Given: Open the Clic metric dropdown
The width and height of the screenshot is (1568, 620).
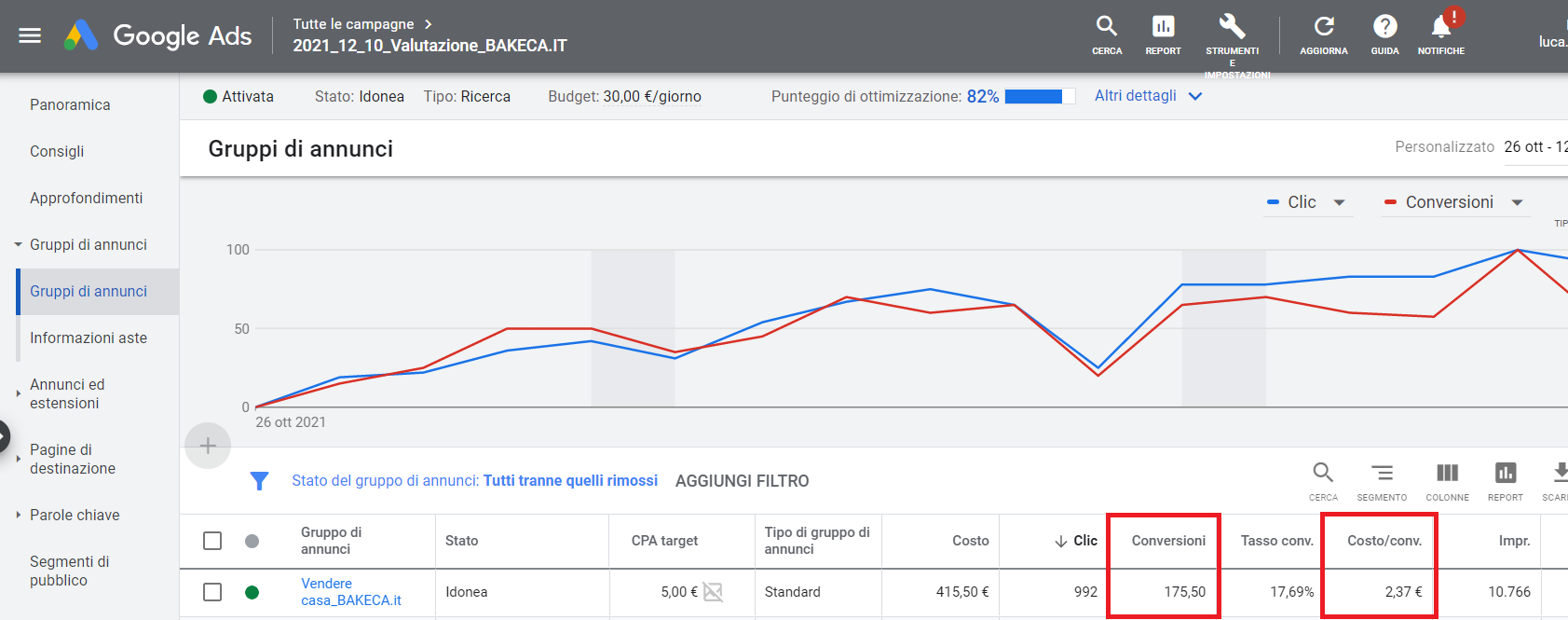Looking at the screenshot, I should tap(1340, 202).
